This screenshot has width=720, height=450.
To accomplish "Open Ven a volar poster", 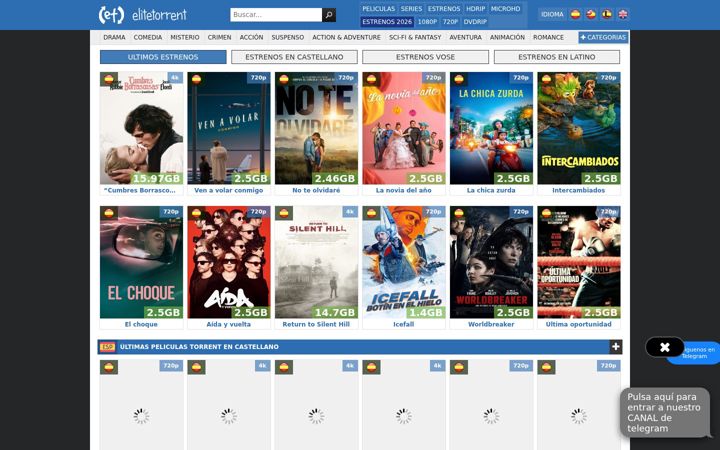I will [x=229, y=128].
